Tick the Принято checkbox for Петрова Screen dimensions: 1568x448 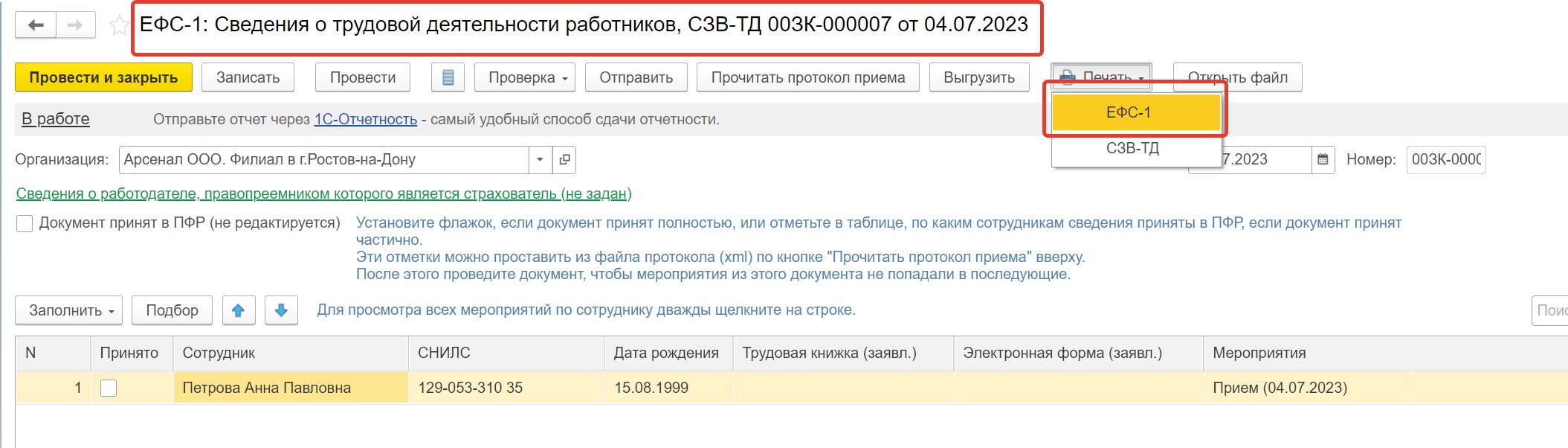pos(109,388)
